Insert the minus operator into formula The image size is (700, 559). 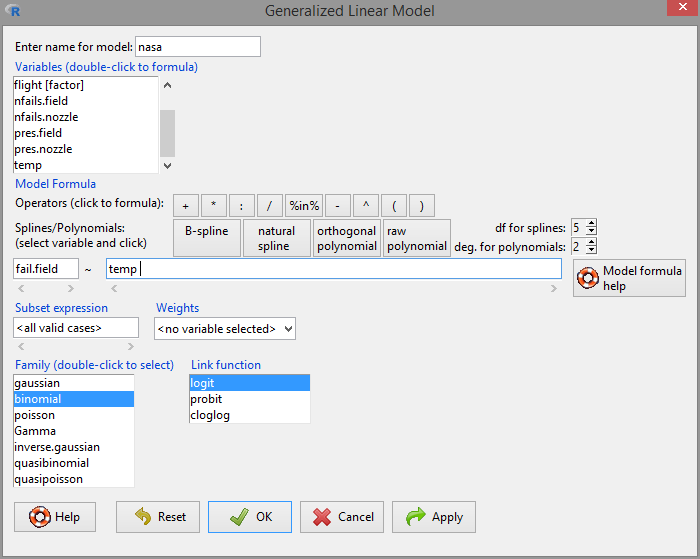(x=338, y=206)
